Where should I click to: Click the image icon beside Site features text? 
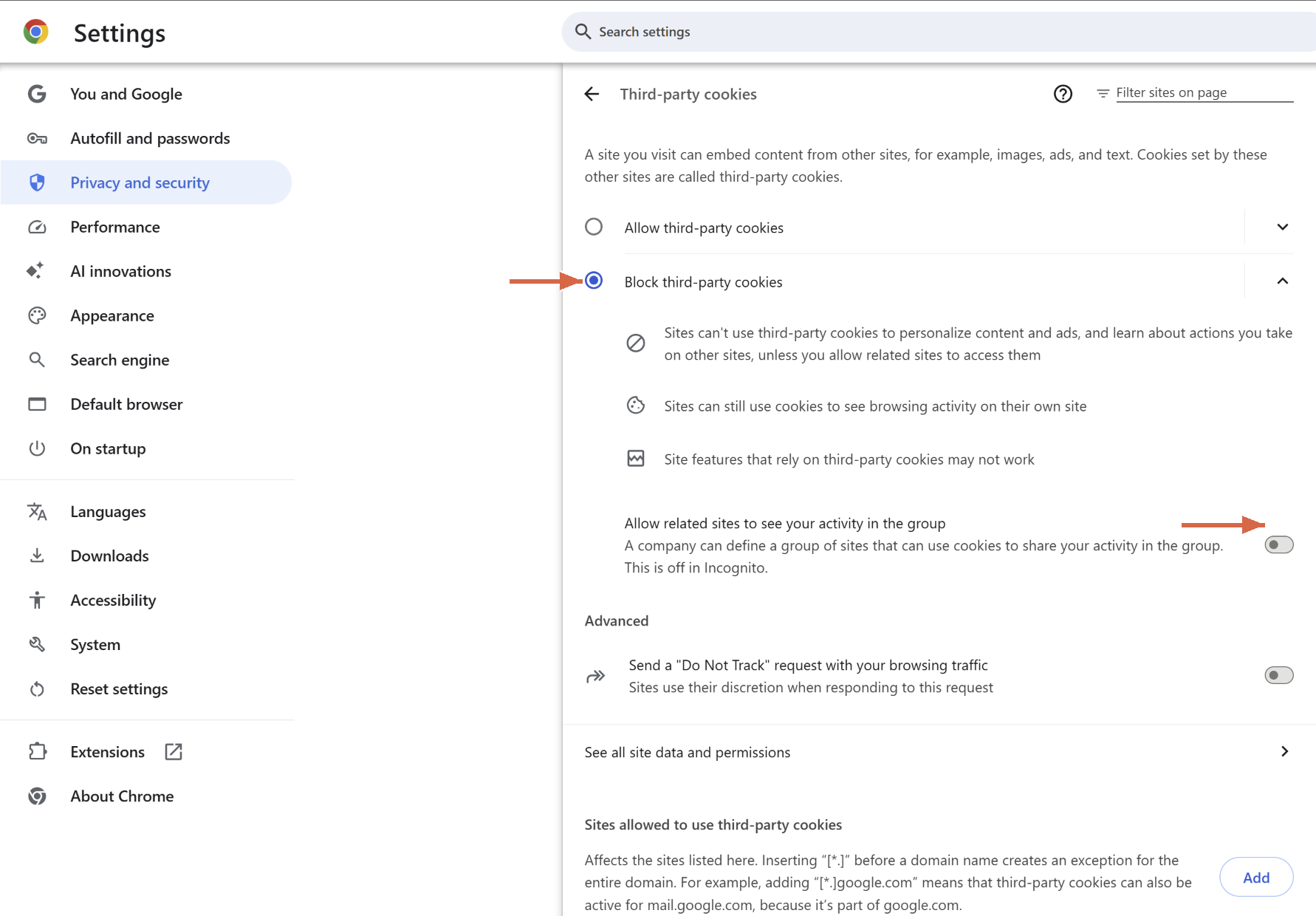tap(636, 458)
